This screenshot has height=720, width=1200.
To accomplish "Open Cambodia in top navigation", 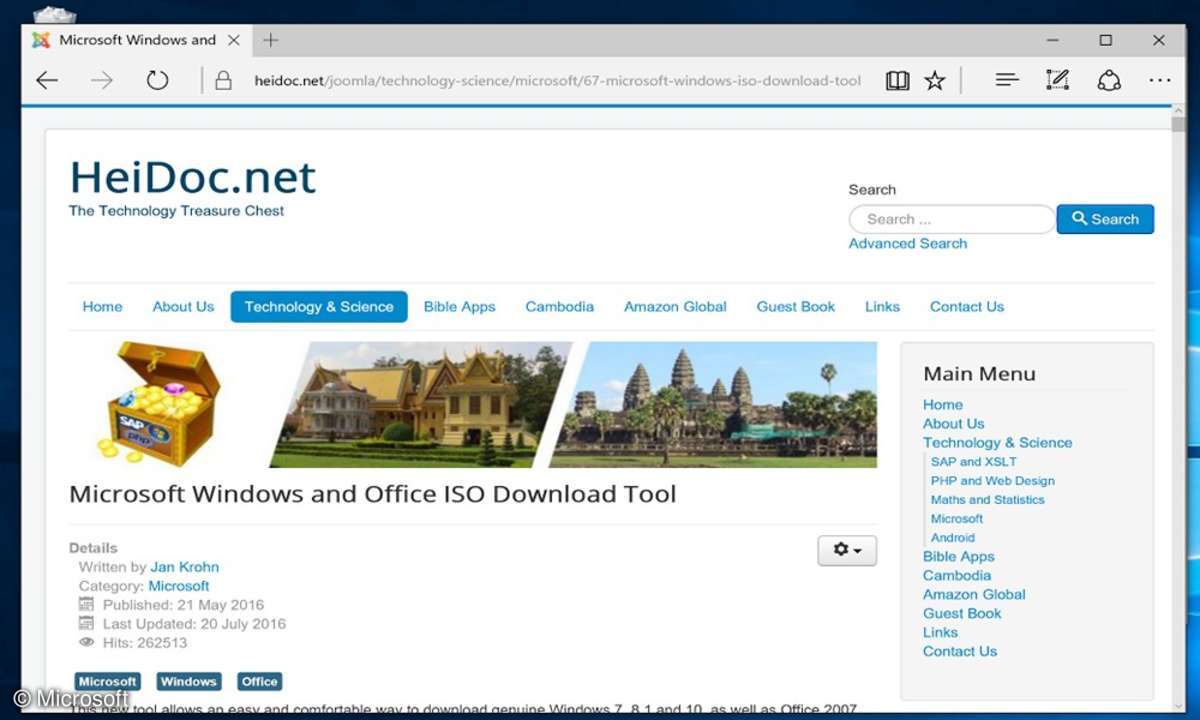I will coord(559,307).
